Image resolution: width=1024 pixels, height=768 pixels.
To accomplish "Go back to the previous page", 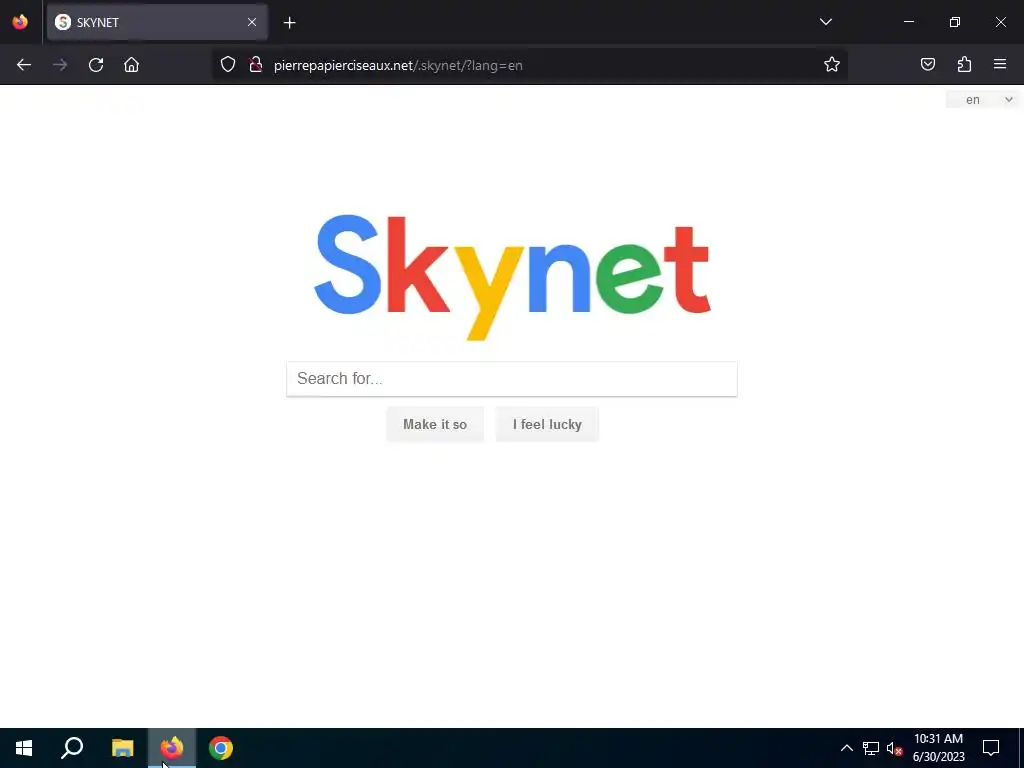I will (x=24, y=65).
